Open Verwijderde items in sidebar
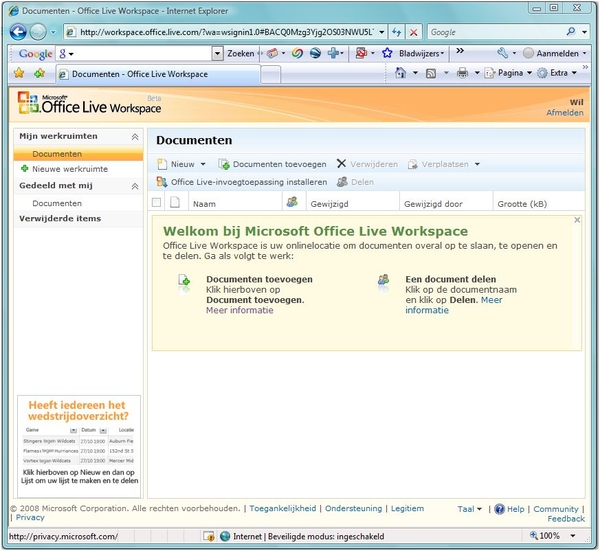600x551 pixels. tap(60, 218)
